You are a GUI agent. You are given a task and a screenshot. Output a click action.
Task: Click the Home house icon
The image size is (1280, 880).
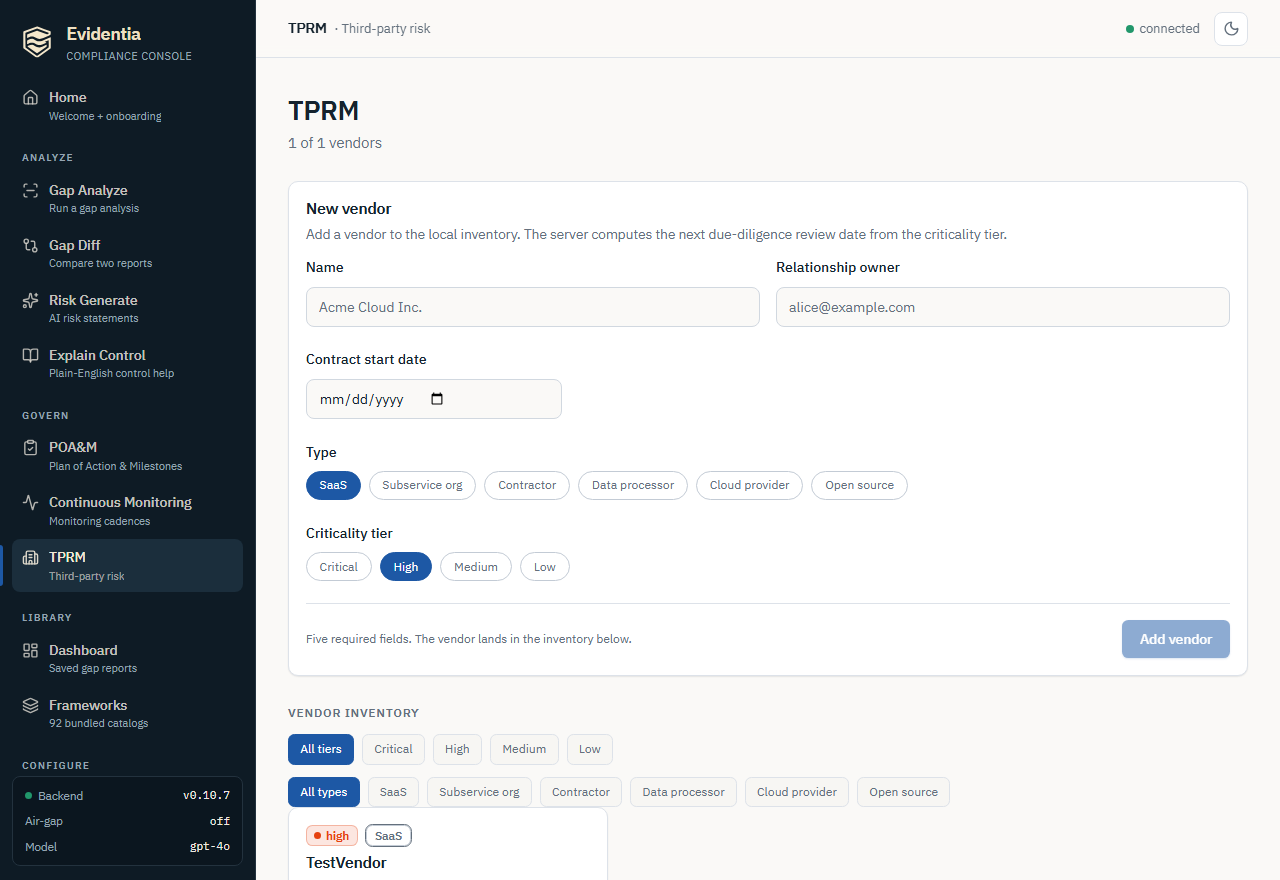point(30,97)
